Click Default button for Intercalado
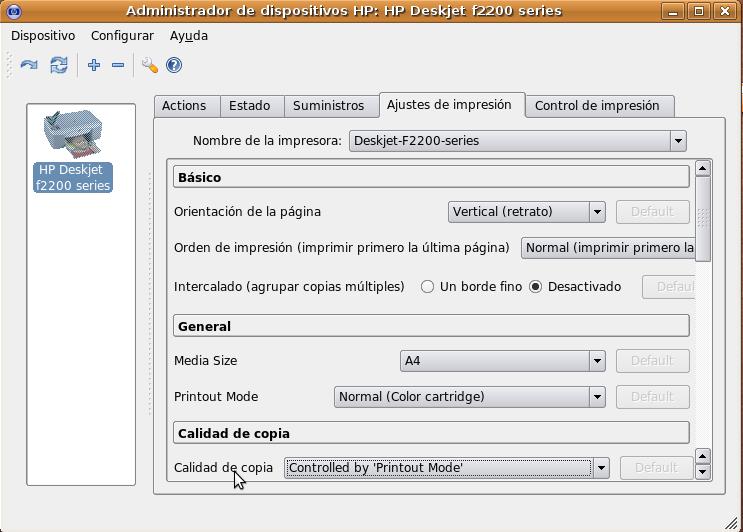This screenshot has height=532, width=743. click(669, 287)
